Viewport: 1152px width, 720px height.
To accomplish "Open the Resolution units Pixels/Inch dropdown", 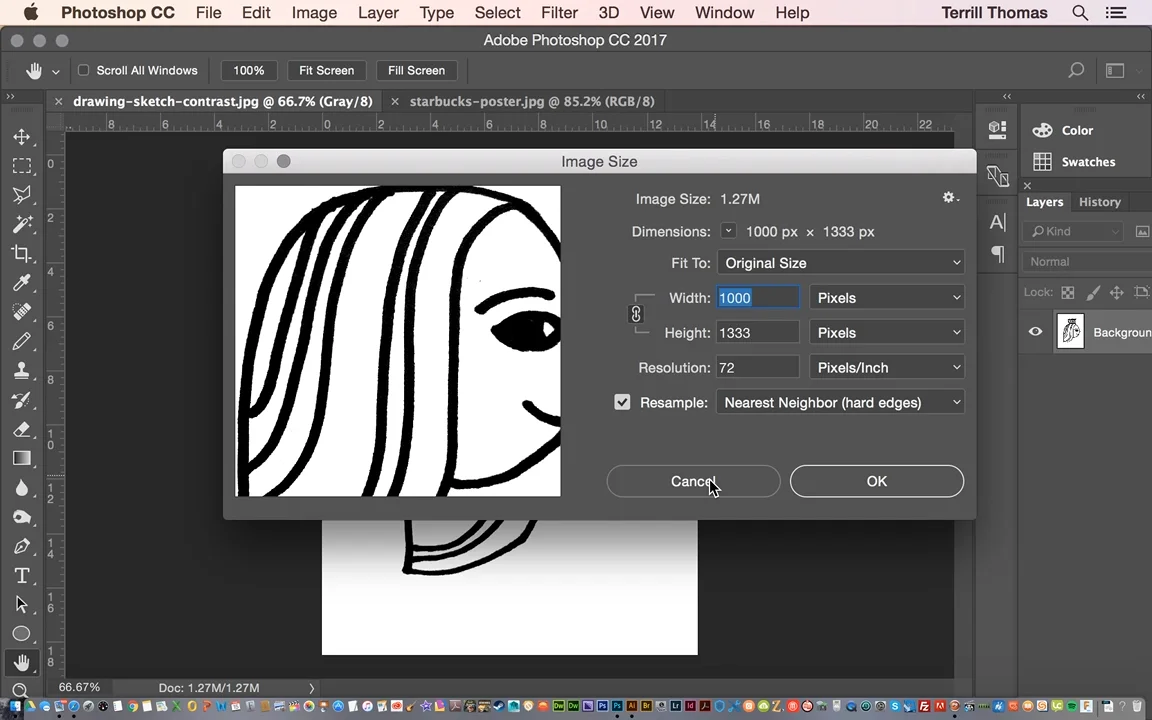I will tap(887, 367).
